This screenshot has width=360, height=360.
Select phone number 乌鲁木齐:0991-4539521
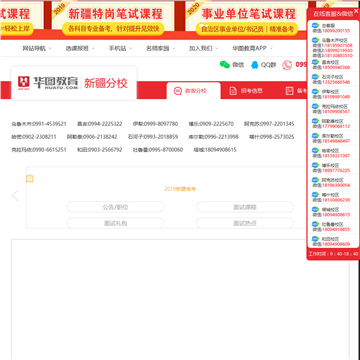pyautogui.click(x=39, y=124)
